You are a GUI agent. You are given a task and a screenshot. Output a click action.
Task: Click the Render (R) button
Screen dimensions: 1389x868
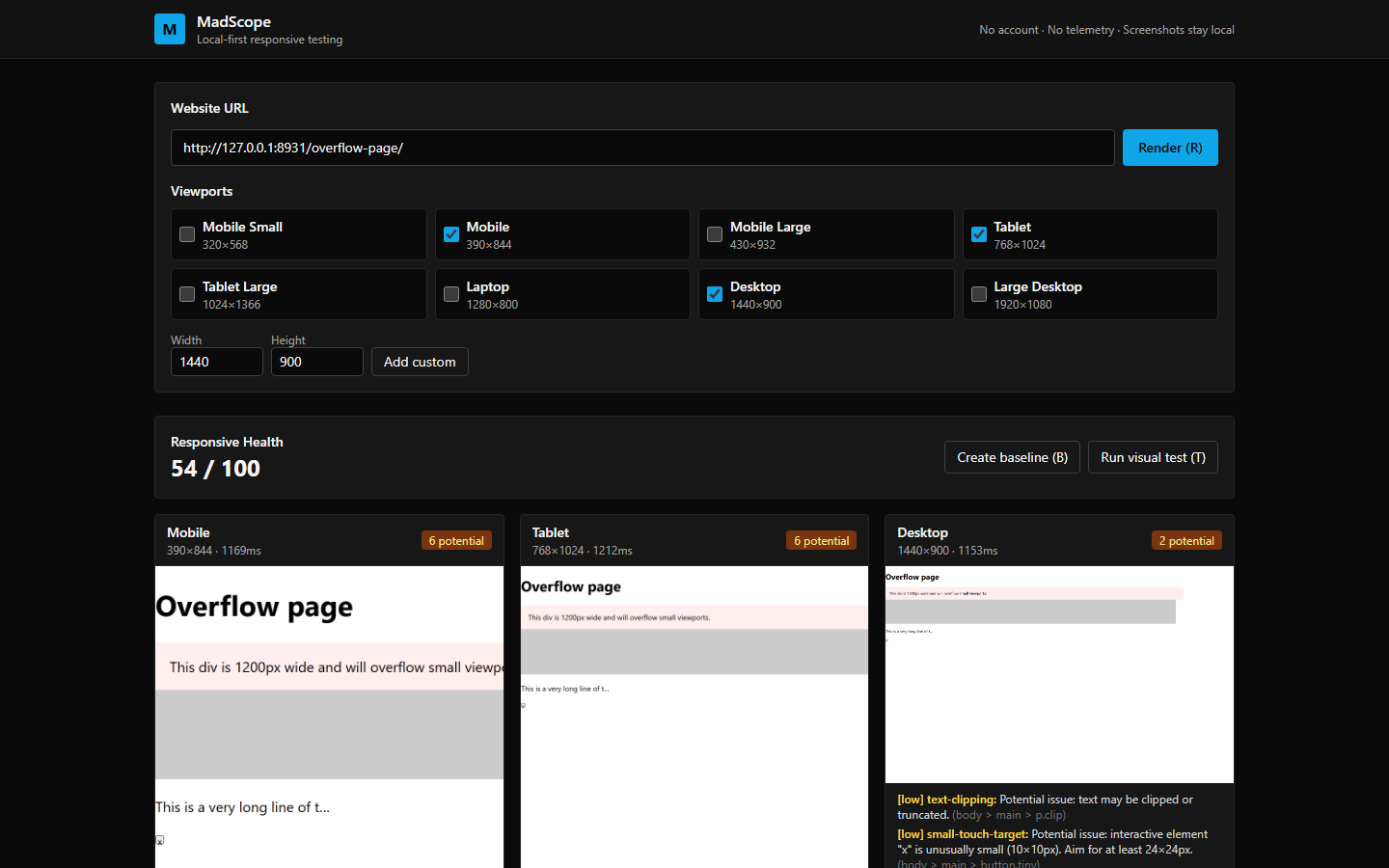coord(1170,148)
